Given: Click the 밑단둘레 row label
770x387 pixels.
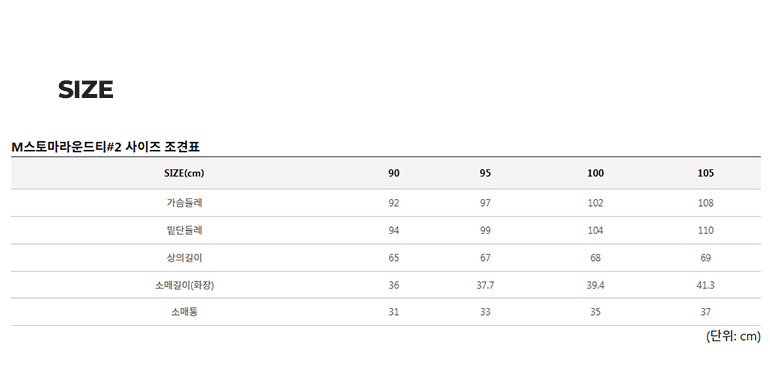Looking at the screenshot, I should coord(184,230).
